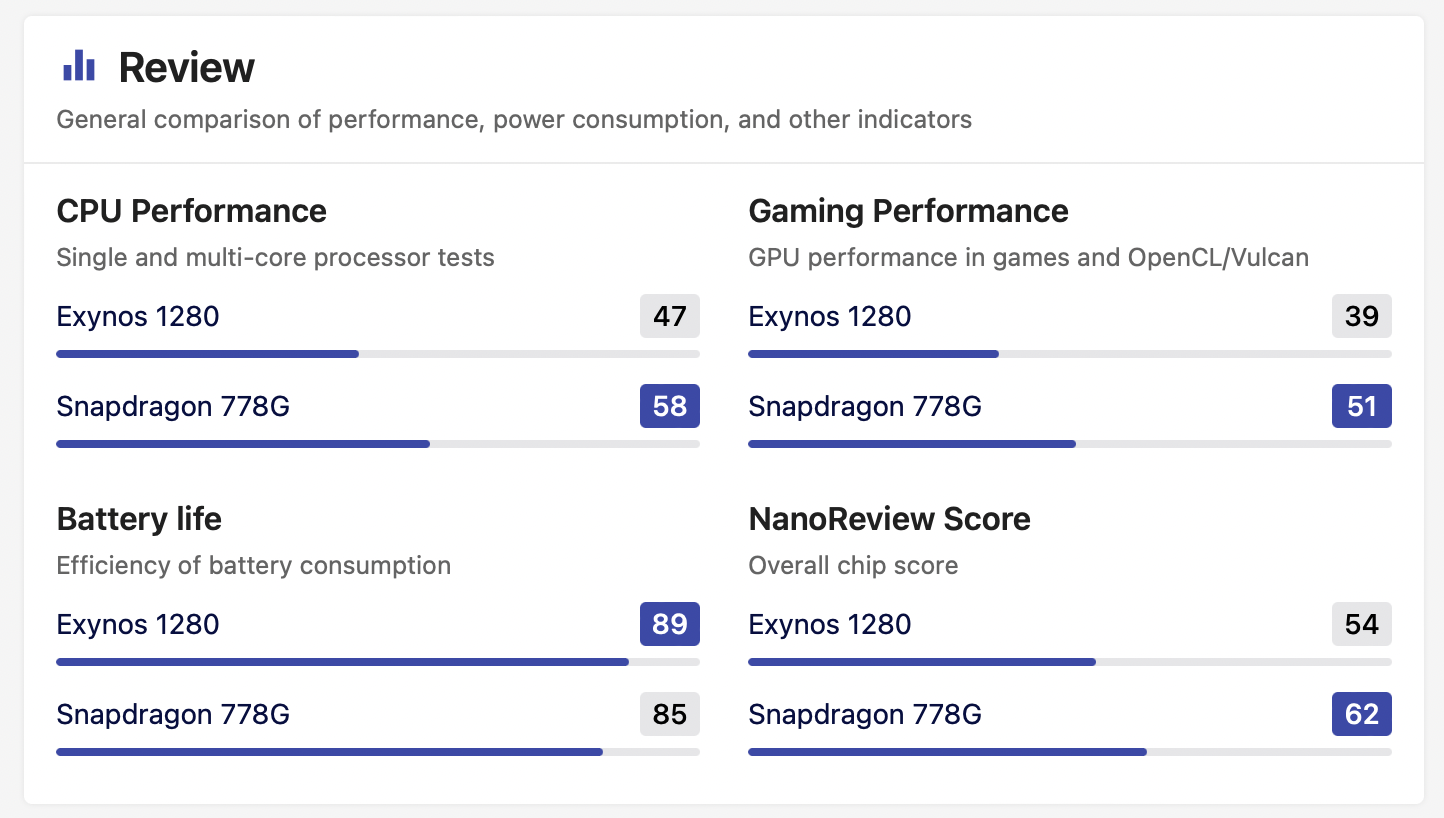Screen dimensions: 1444x818
Task: Click the Exynos 1280 link under NanoReview Score
Action: coord(830,625)
